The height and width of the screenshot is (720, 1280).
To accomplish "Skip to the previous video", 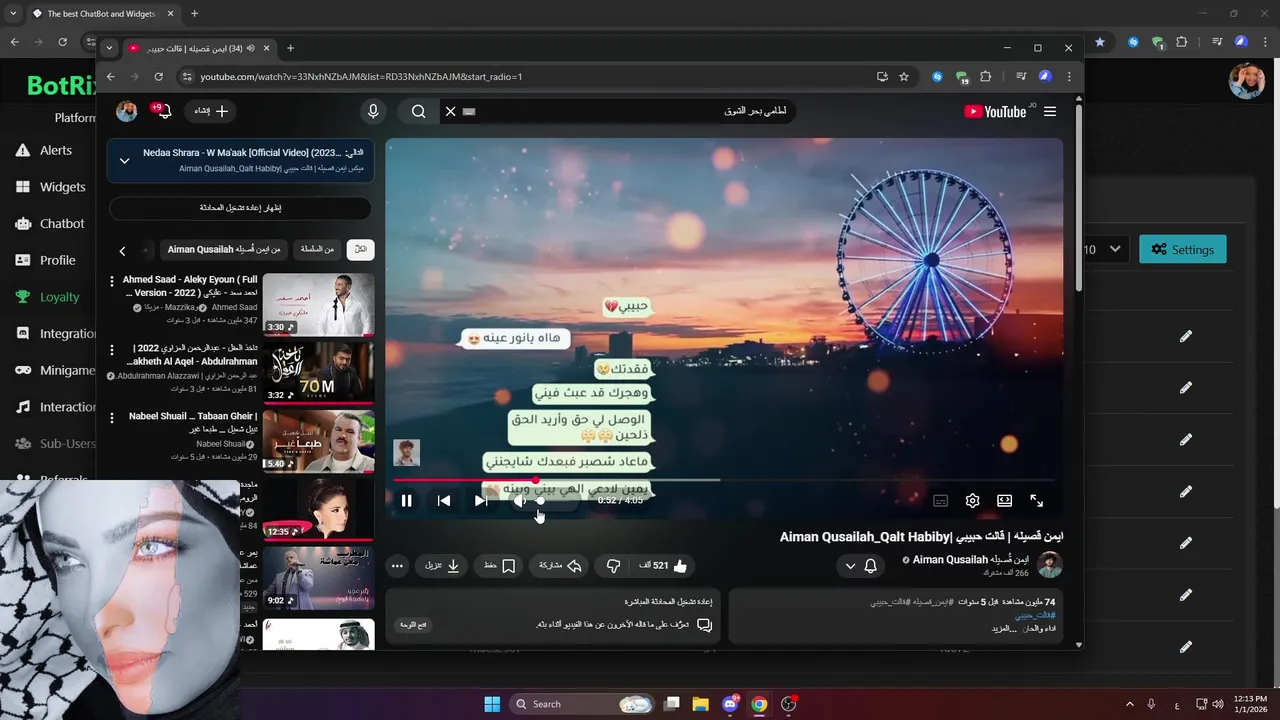I will (x=444, y=501).
